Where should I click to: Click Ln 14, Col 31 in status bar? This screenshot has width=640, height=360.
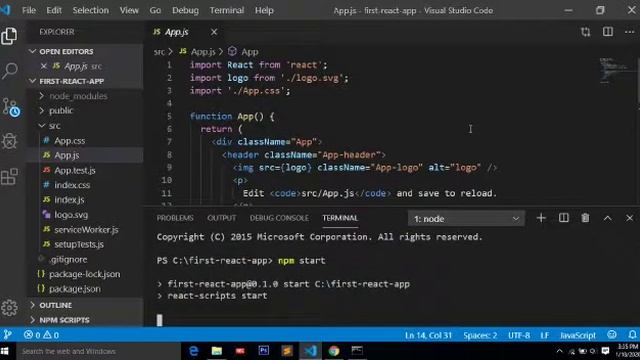[428, 335]
